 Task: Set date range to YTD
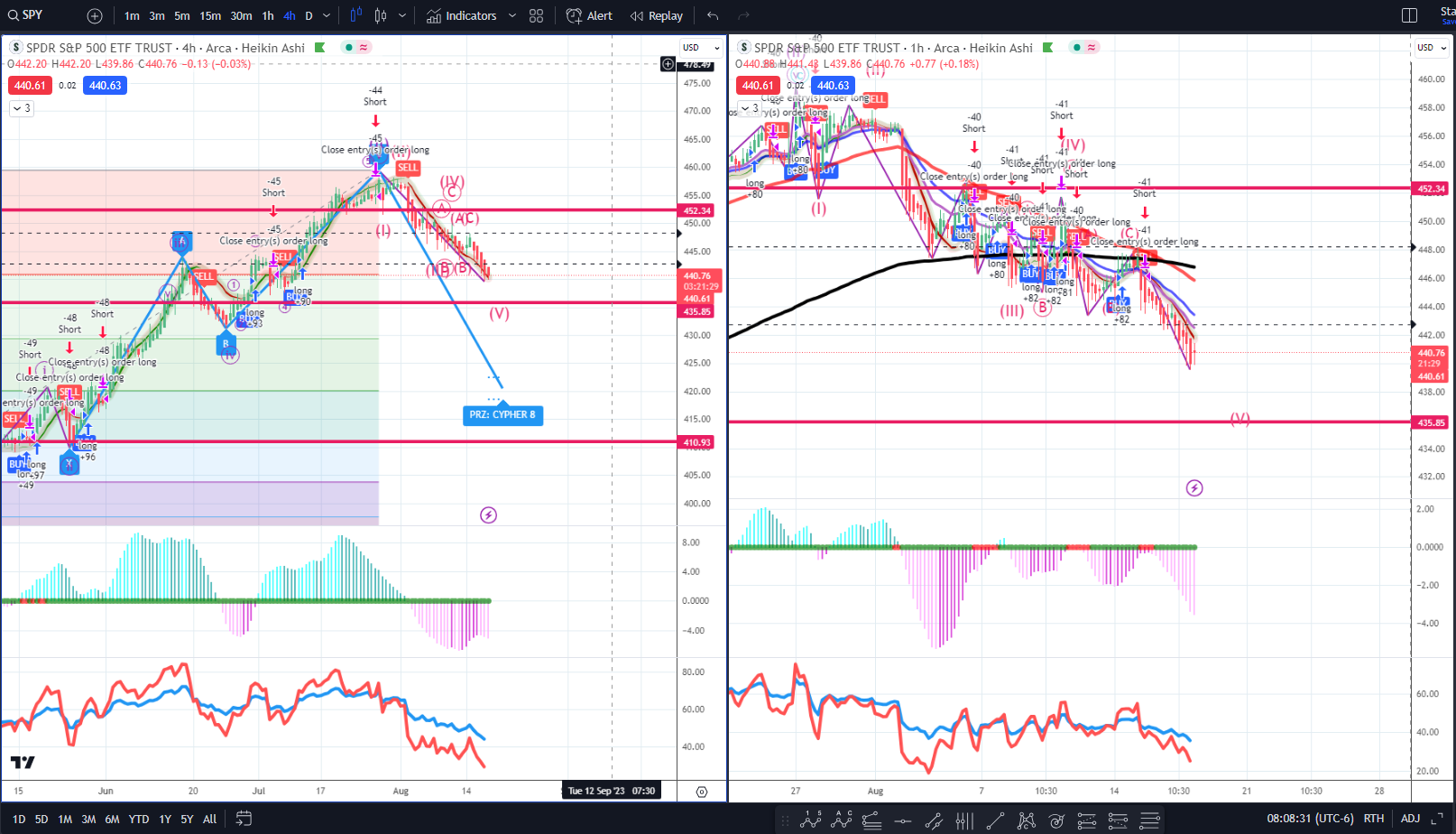point(139,819)
